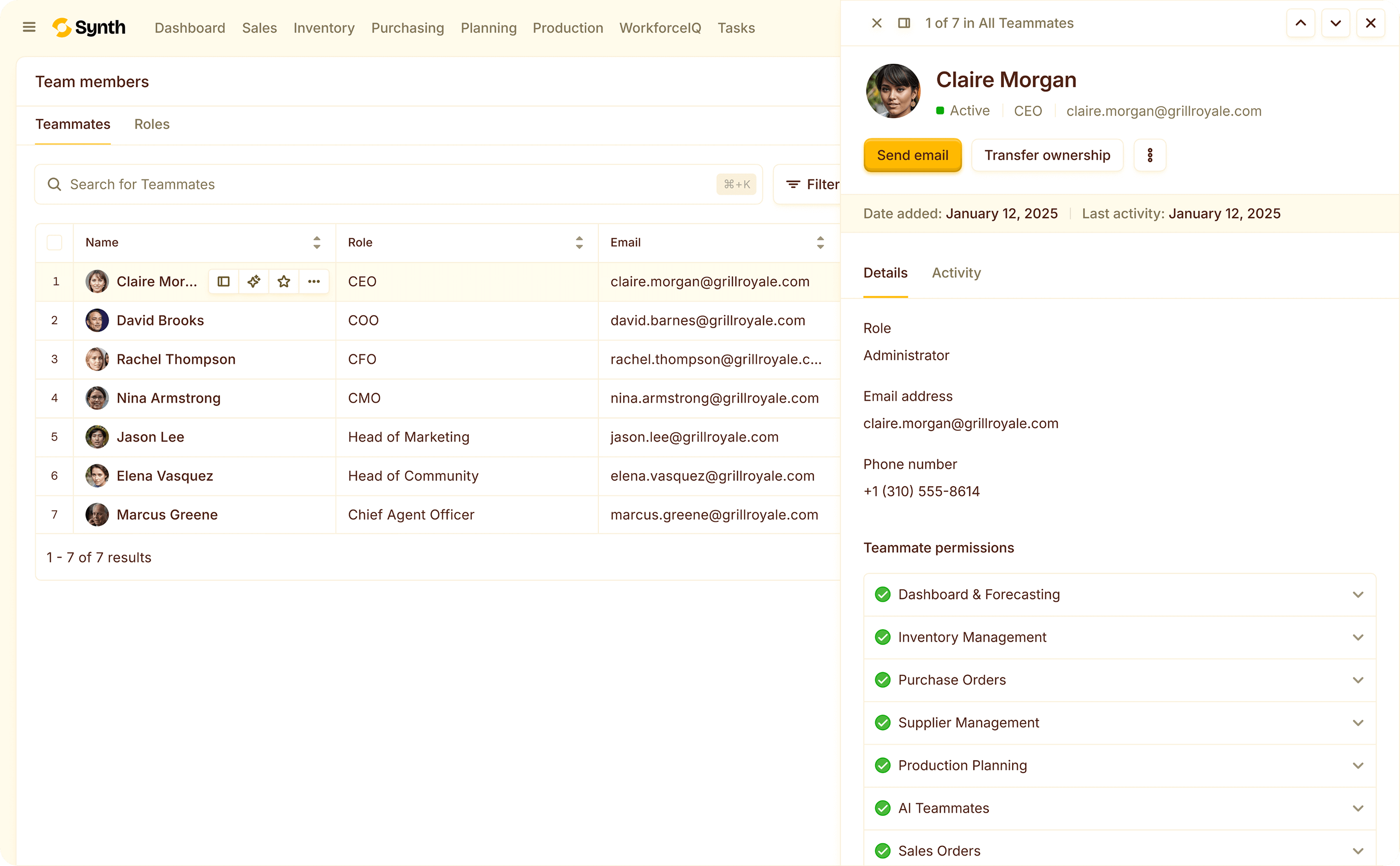Screen dimensions: 1400x866
Task: Switch to the Roles tab
Action: pyautogui.click(x=151, y=124)
